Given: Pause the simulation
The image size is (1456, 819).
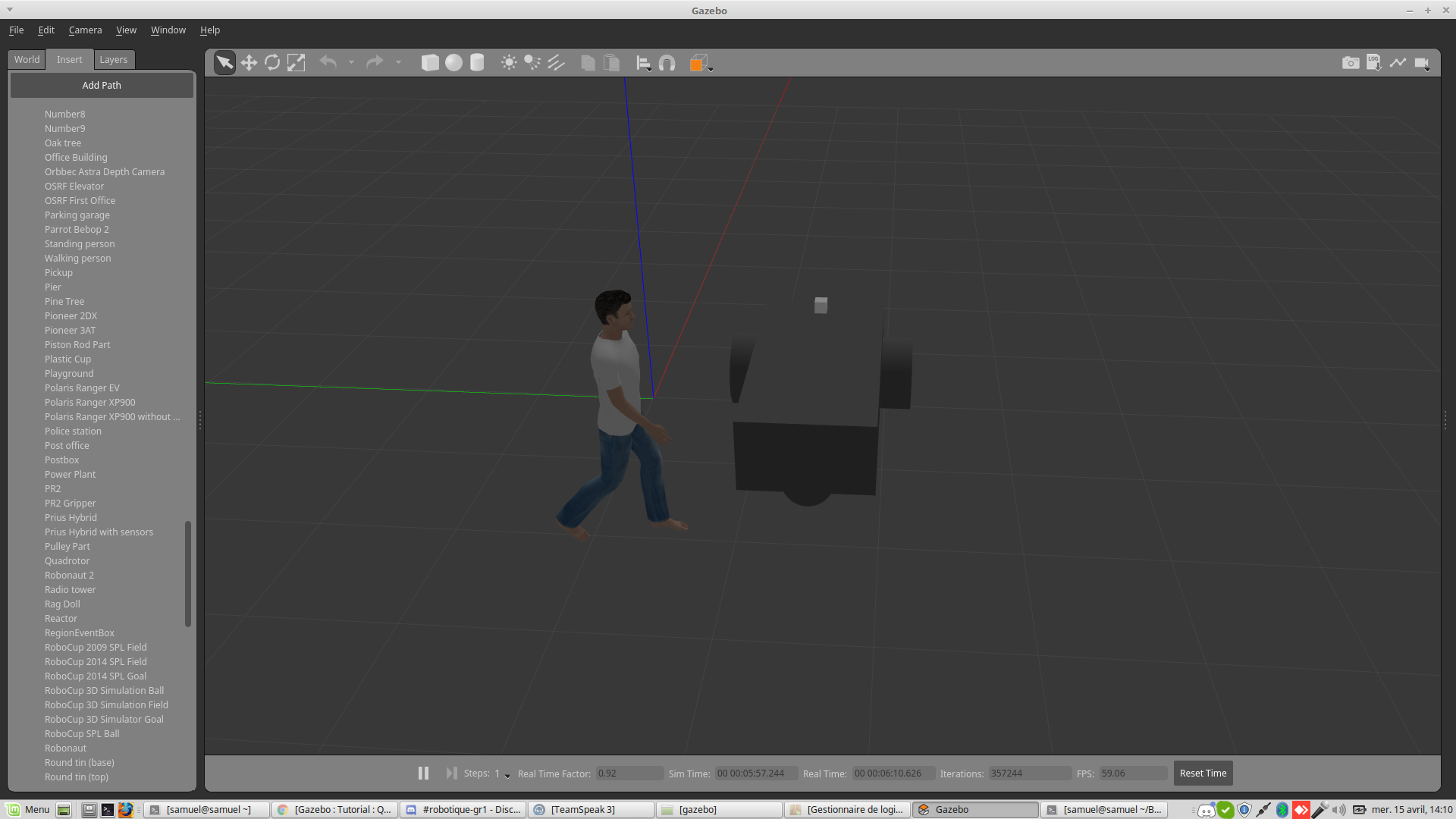Looking at the screenshot, I should click(x=423, y=773).
